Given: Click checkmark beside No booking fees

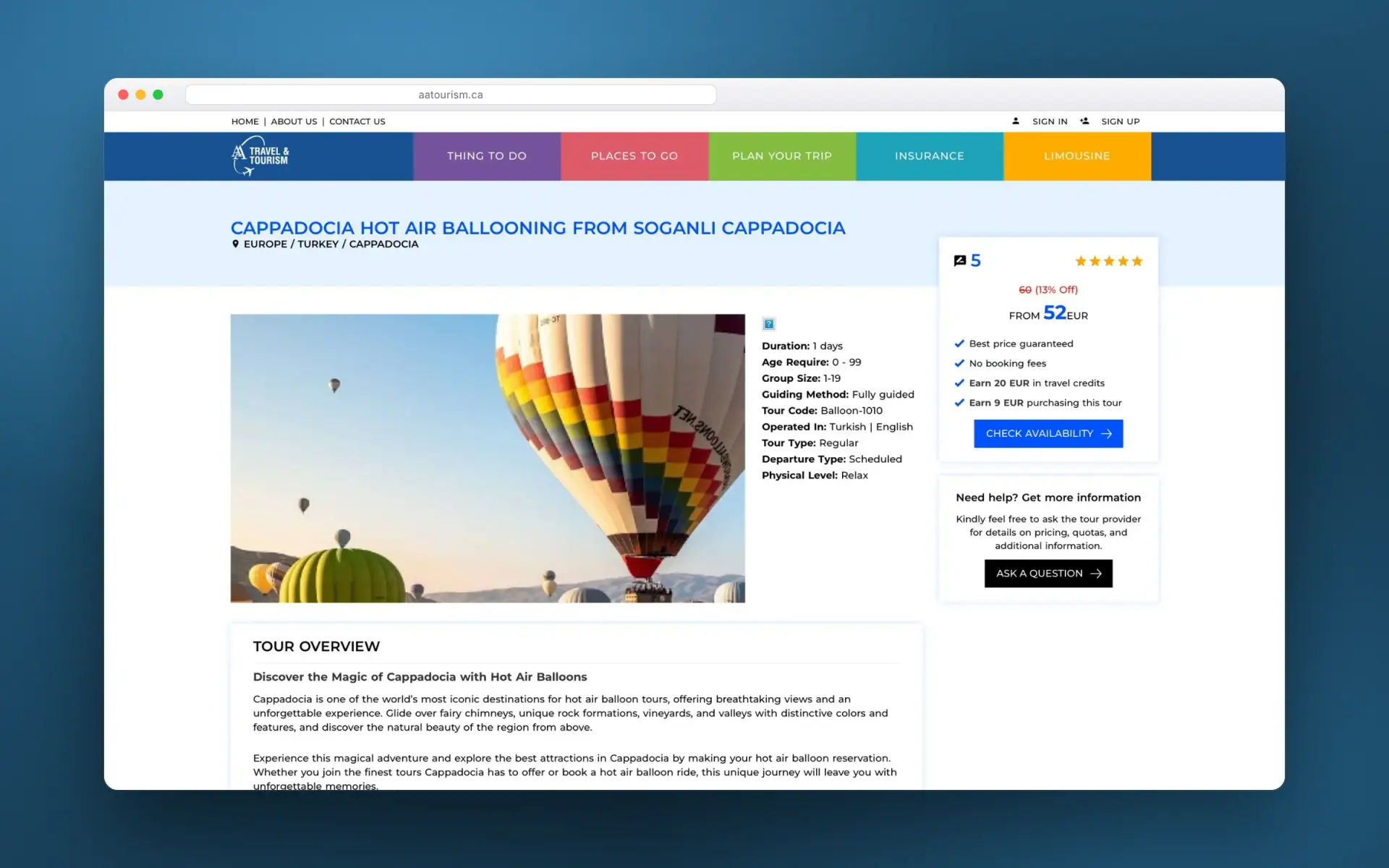Looking at the screenshot, I should pos(959,363).
